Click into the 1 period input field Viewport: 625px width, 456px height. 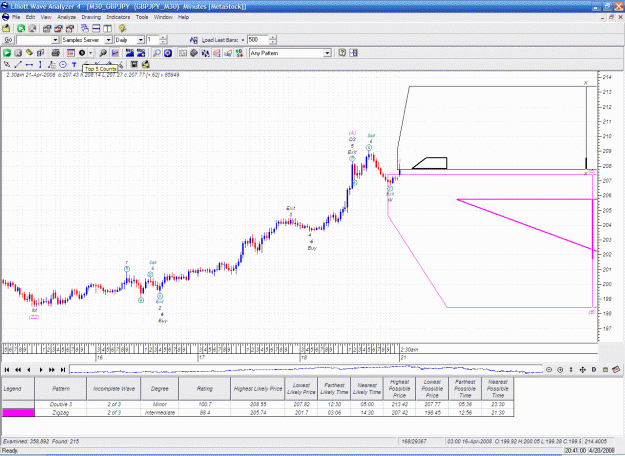coord(153,40)
